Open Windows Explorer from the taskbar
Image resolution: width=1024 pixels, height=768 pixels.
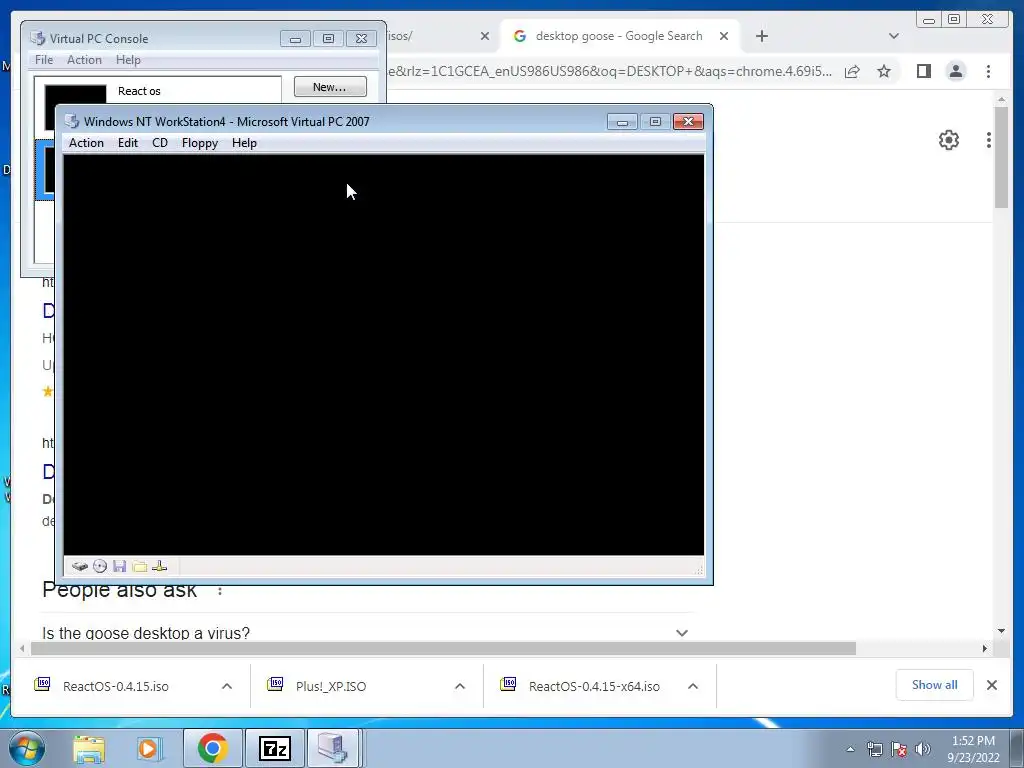(x=88, y=748)
